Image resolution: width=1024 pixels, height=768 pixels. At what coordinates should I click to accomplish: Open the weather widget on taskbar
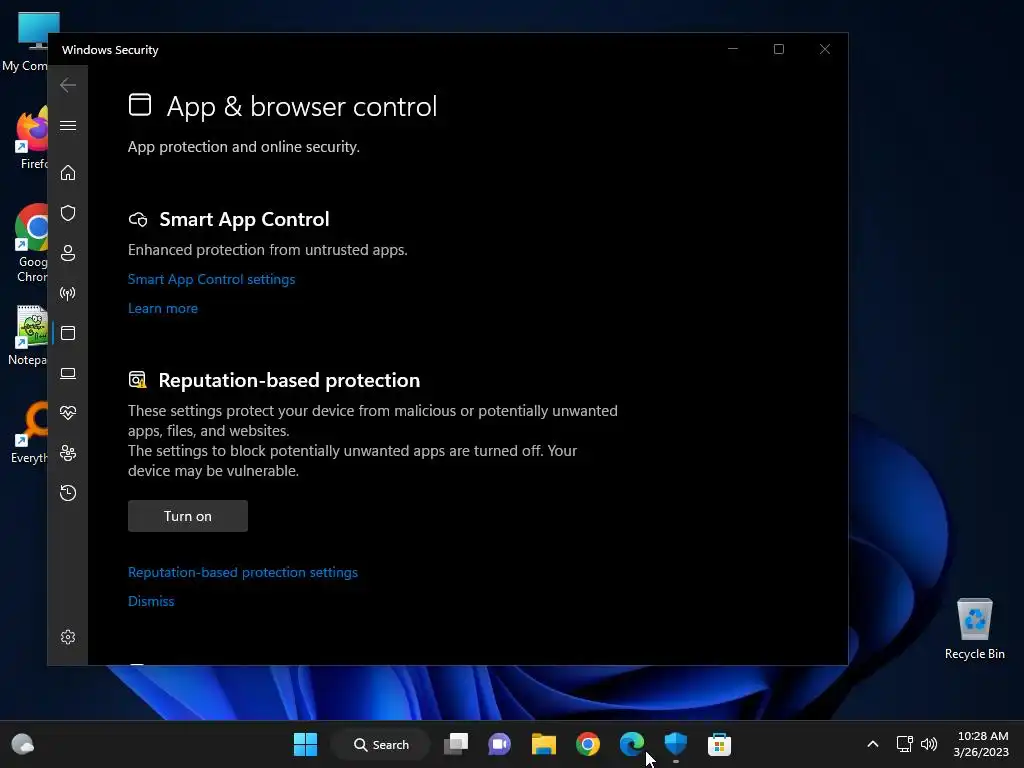23,744
